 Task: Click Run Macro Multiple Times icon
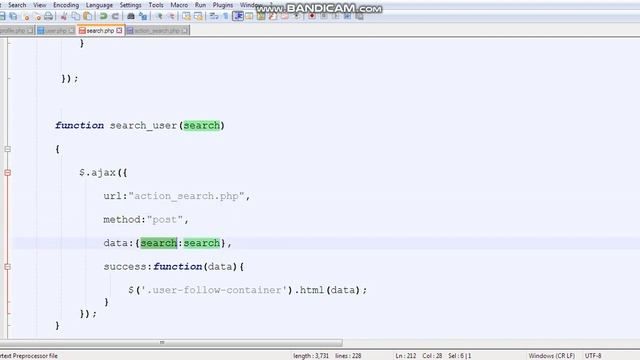point(347,16)
